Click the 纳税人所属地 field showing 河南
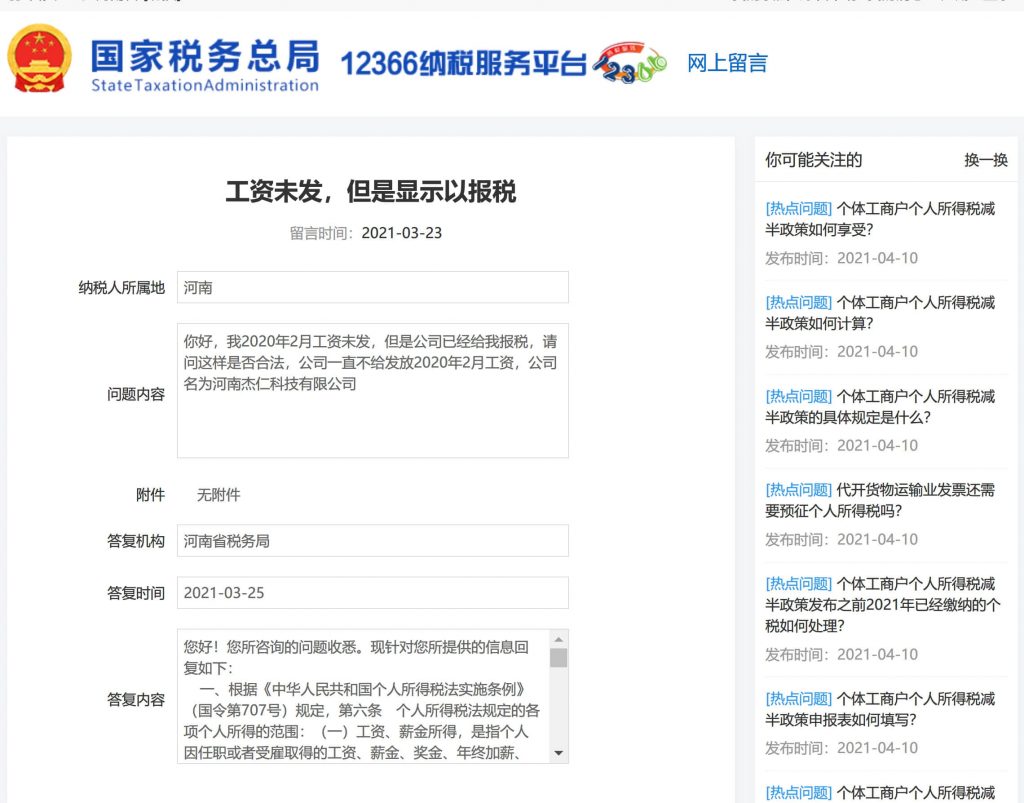Image resolution: width=1024 pixels, height=803 pixels. pyautogui.click(x=372, y=287)
